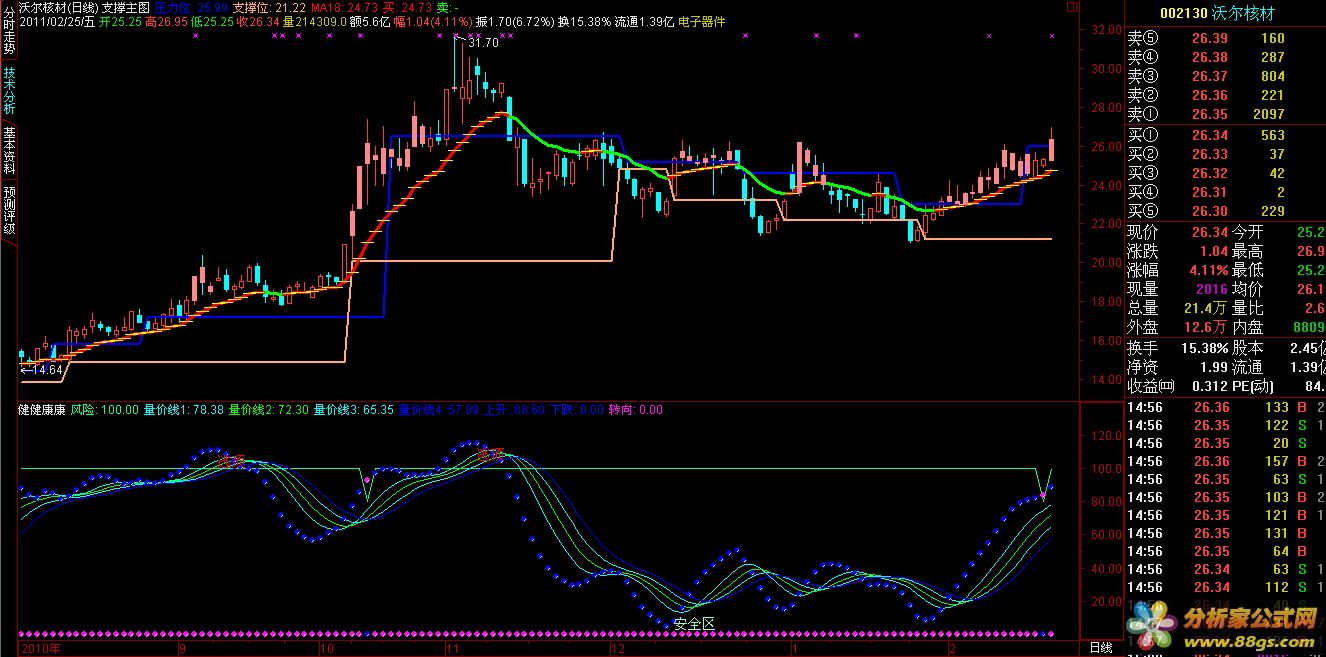Viewport: 1326px width, 657px height.
Task: Click the 转向: 0.00 label
Action: pos(635,409)
